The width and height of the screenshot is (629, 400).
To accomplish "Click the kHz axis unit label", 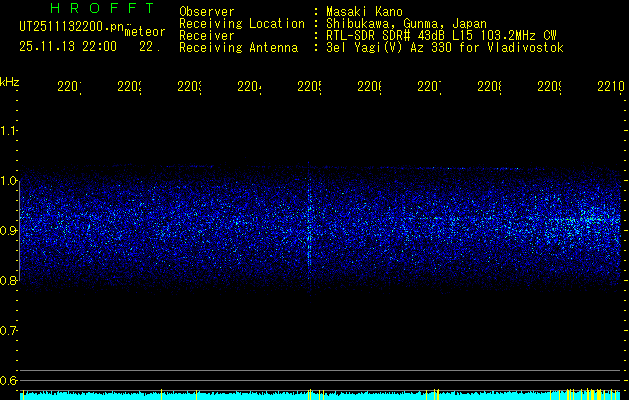I will click(x=10, y=82).
